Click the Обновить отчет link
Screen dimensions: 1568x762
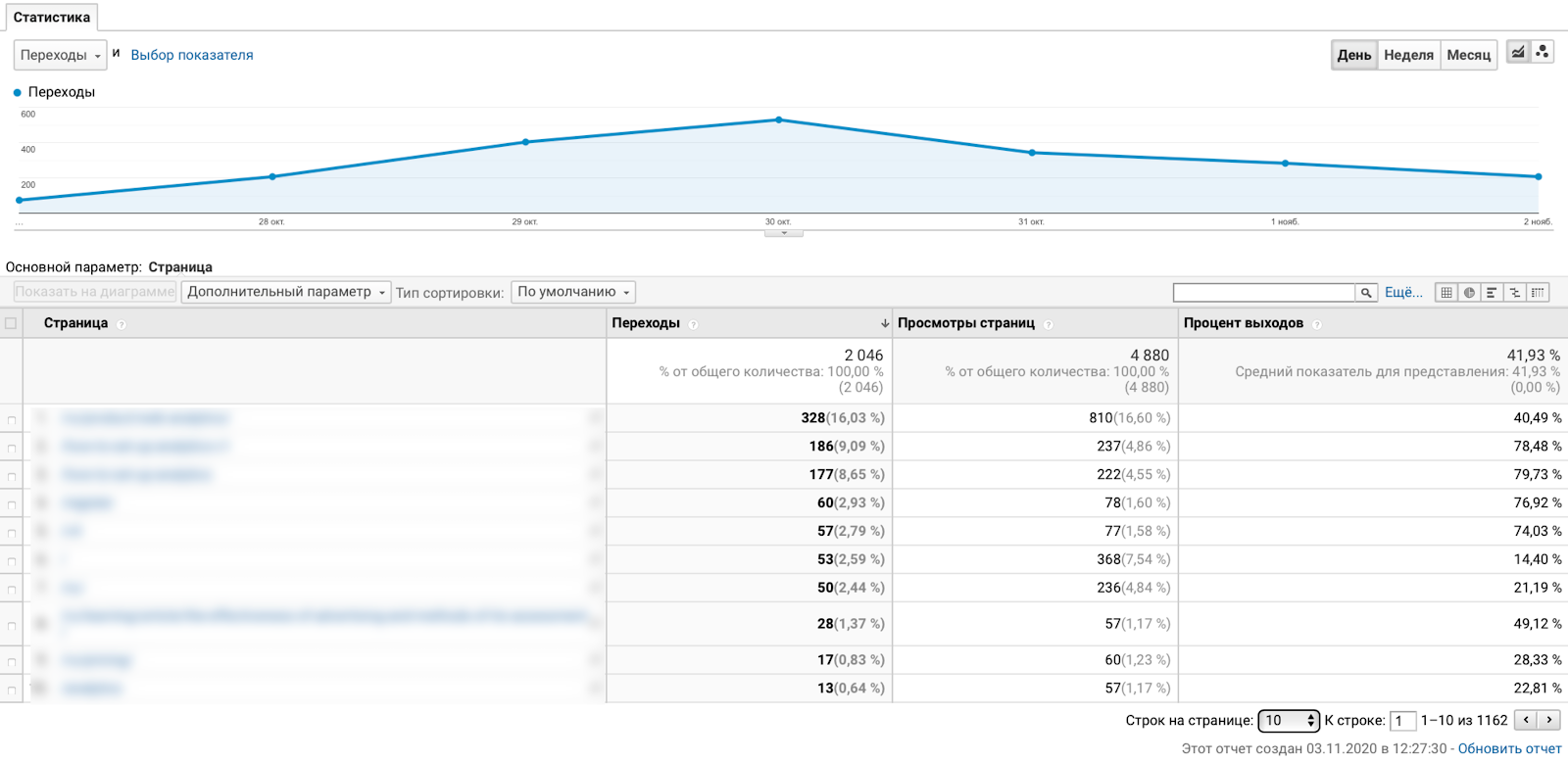tap(1509, 748)
